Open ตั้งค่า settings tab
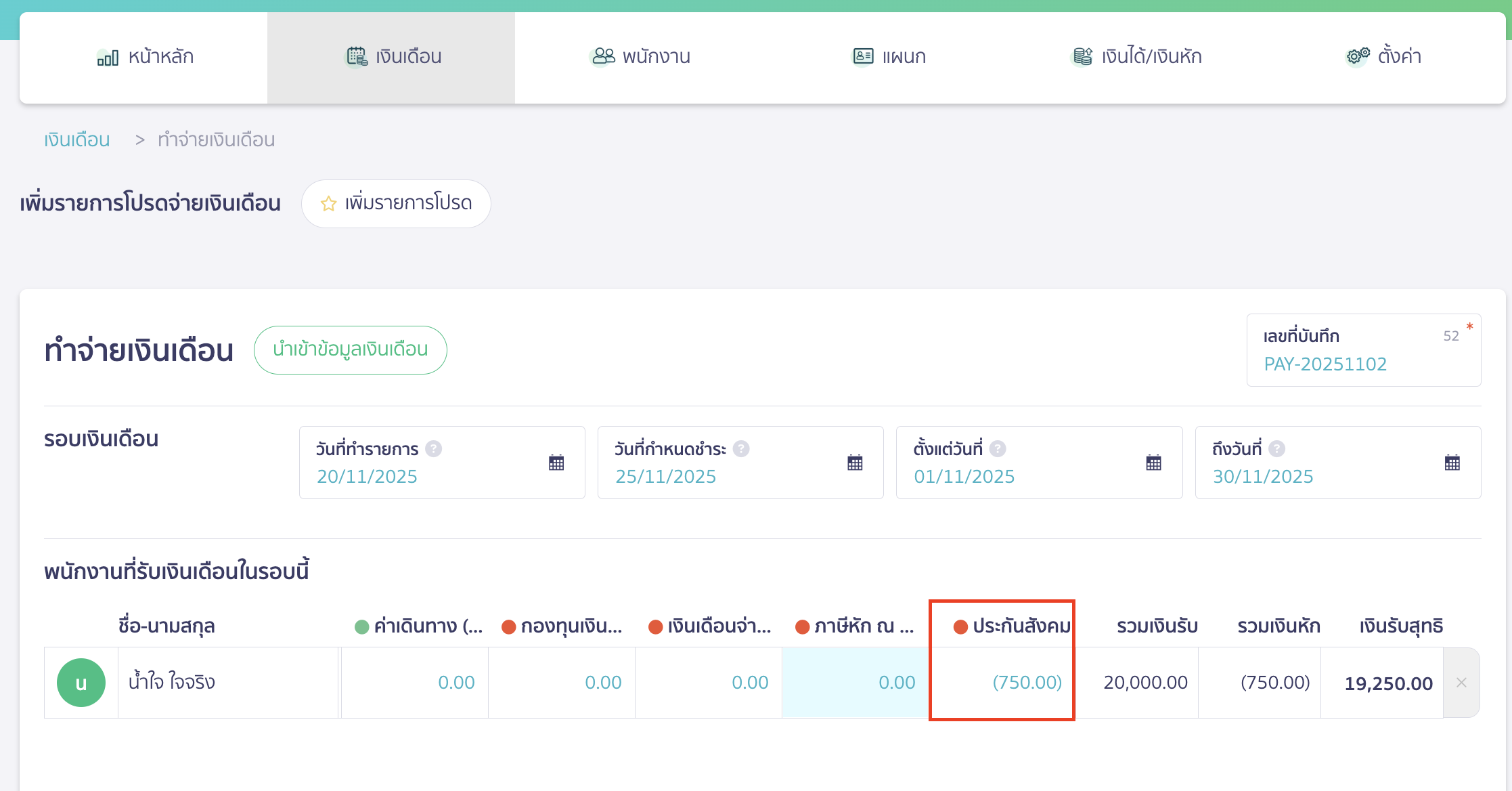This screenshot has width=1512, height=791. [x=1383, y=57]
